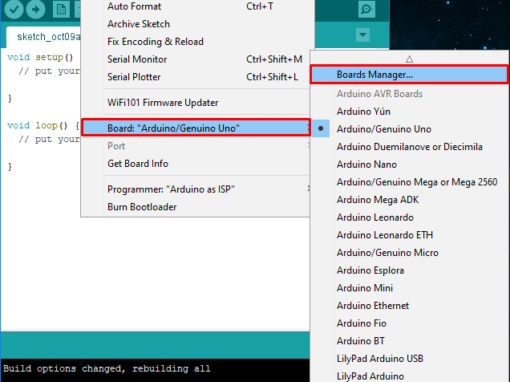The height and width of the screenshot is (382, 510).
Task: Select Fix Encoding & Reload
Action: (x=195, y=42)
